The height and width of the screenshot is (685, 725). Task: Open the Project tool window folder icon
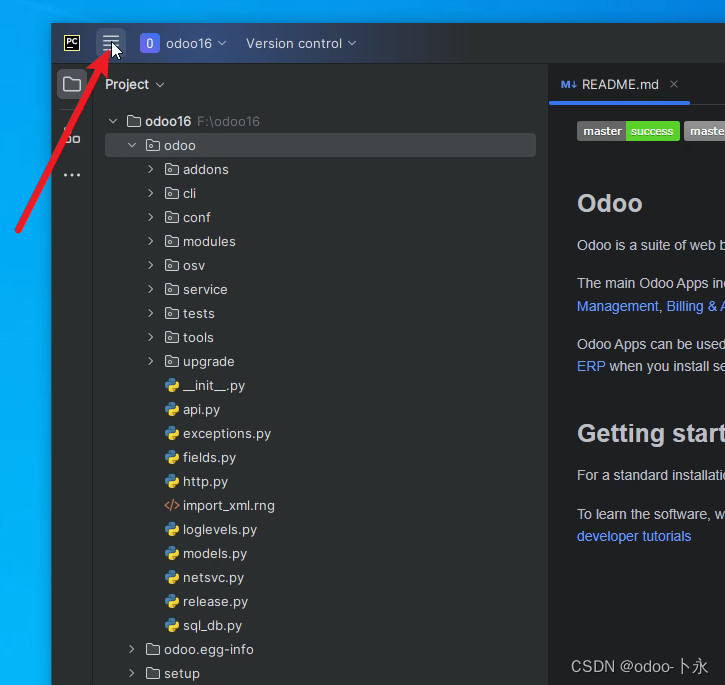72,84
